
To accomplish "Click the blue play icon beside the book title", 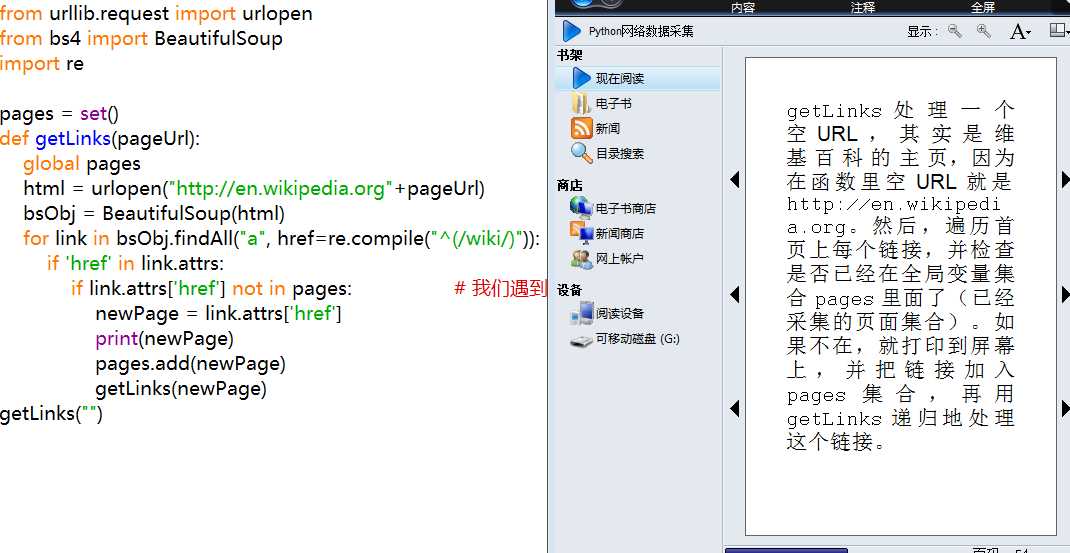I will pos(571,31).
